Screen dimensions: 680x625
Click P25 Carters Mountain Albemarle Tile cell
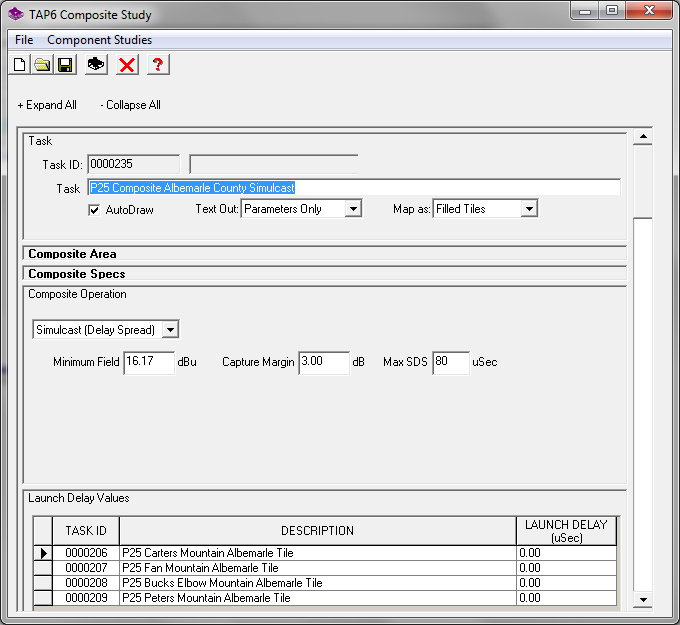tap(317, 553)
